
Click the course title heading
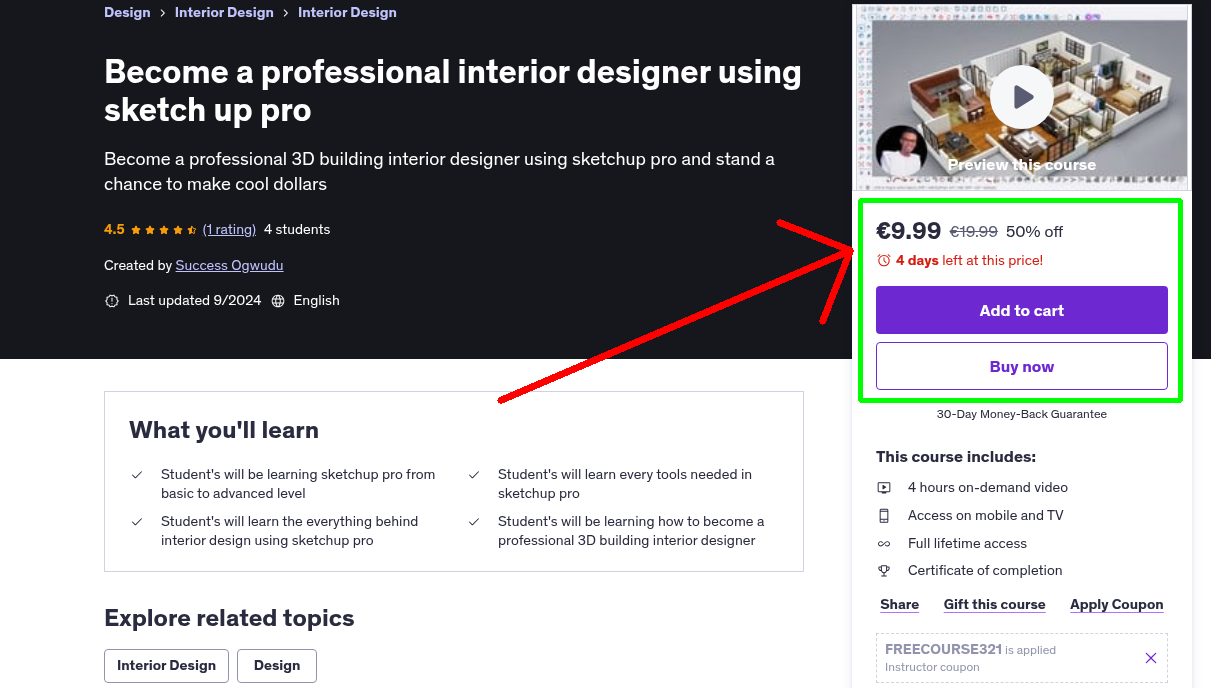click(x=452, y=91)
